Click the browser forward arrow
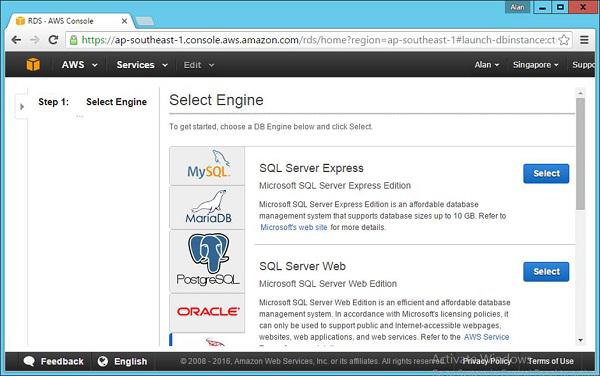Screen dimensions: 600x376 (35, 40)
